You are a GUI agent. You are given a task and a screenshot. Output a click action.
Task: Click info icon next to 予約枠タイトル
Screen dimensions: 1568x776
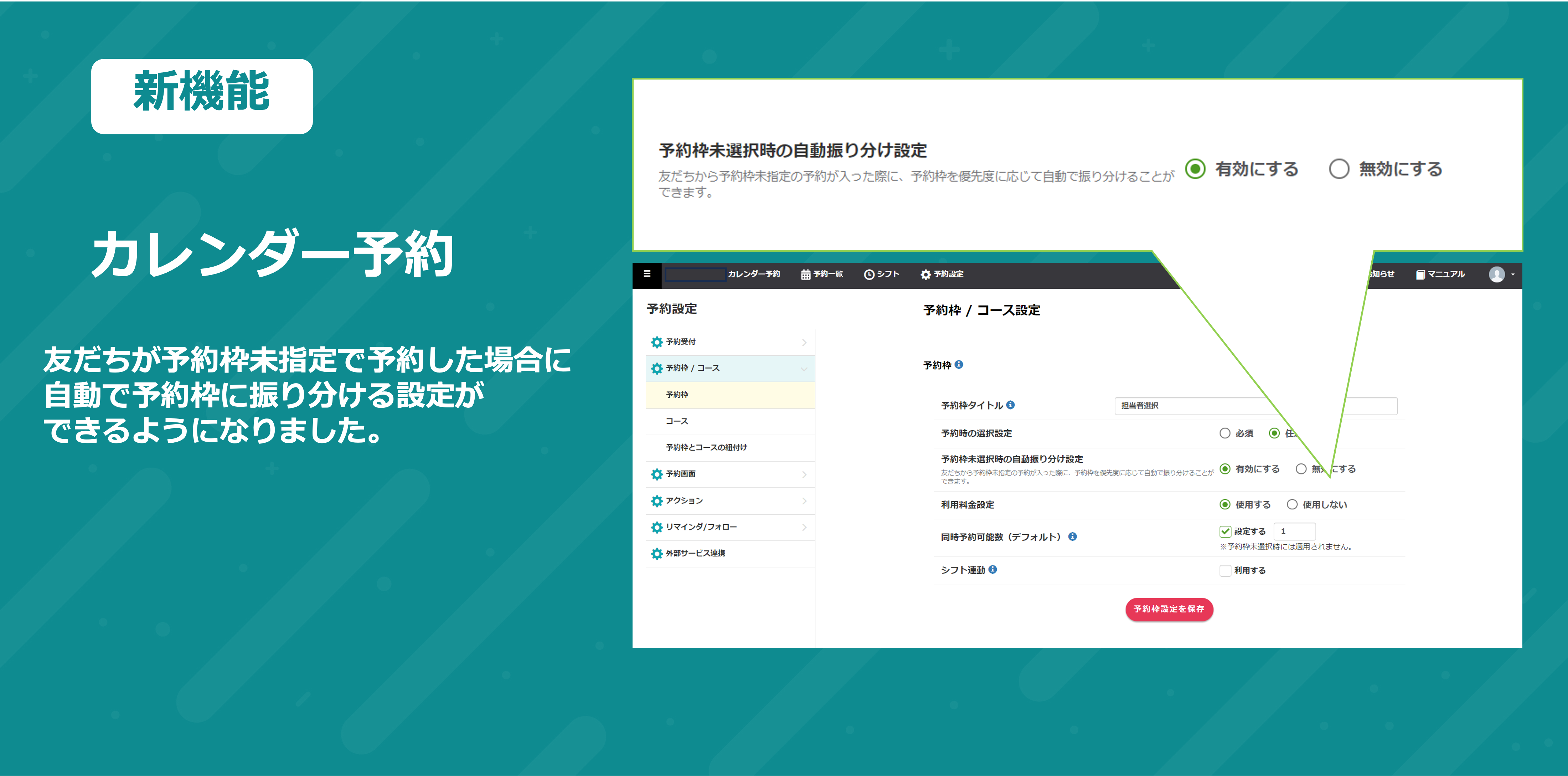[x=1010, y=405]
